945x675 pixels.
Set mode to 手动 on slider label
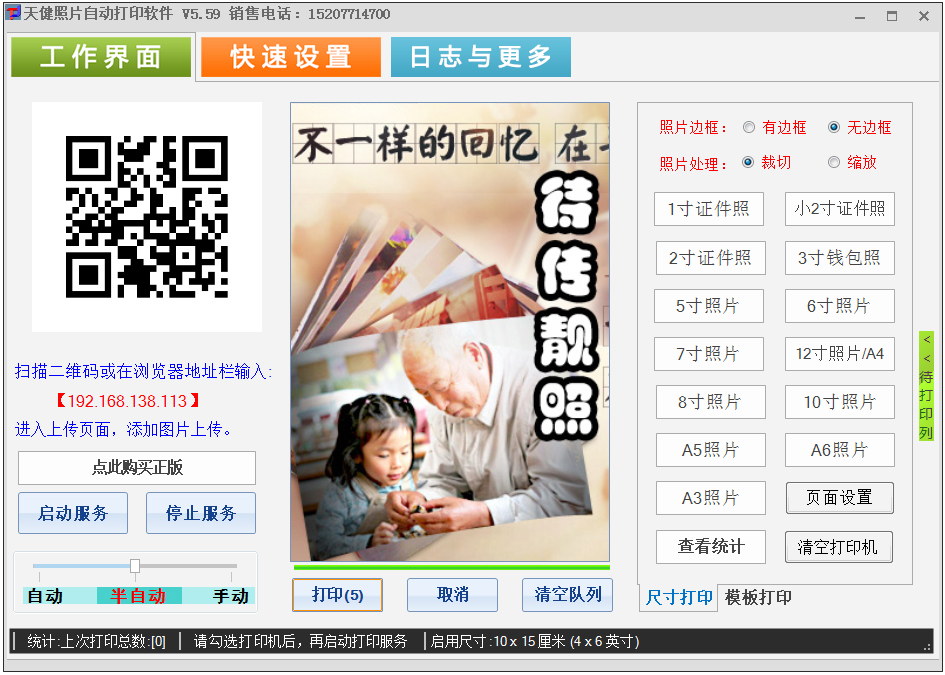point(231,596)
